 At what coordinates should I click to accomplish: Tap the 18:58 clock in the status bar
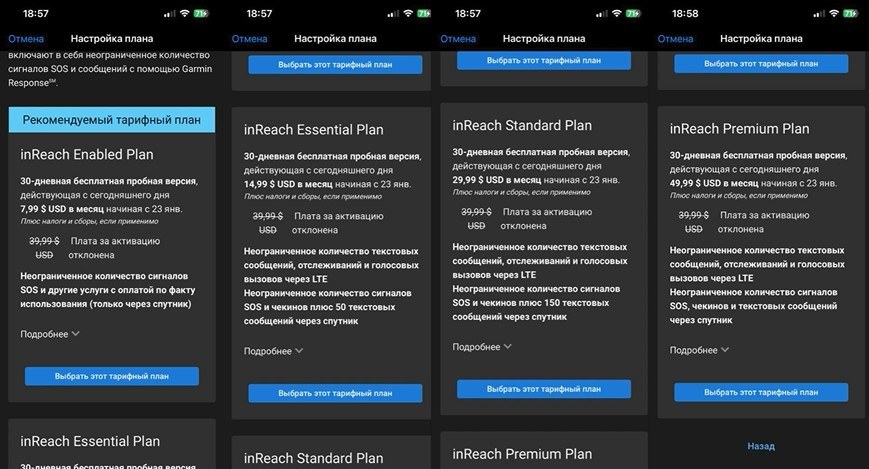pos(686,14)
